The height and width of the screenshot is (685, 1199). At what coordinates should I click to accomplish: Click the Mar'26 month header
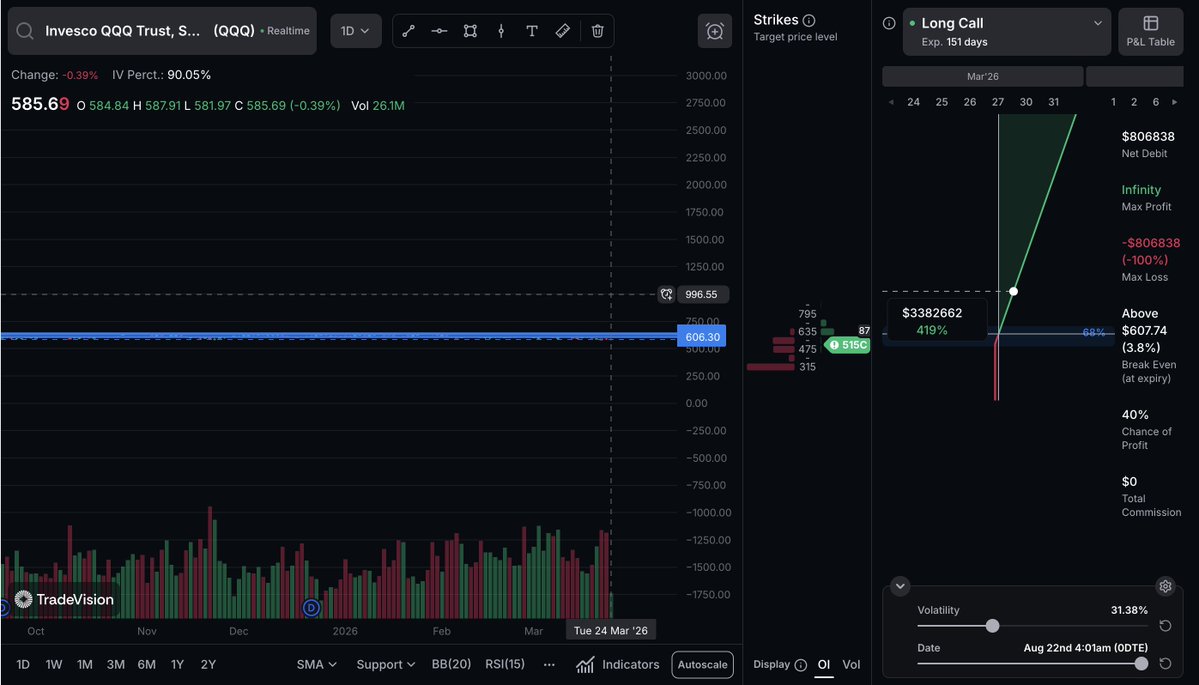pos(983,76)
